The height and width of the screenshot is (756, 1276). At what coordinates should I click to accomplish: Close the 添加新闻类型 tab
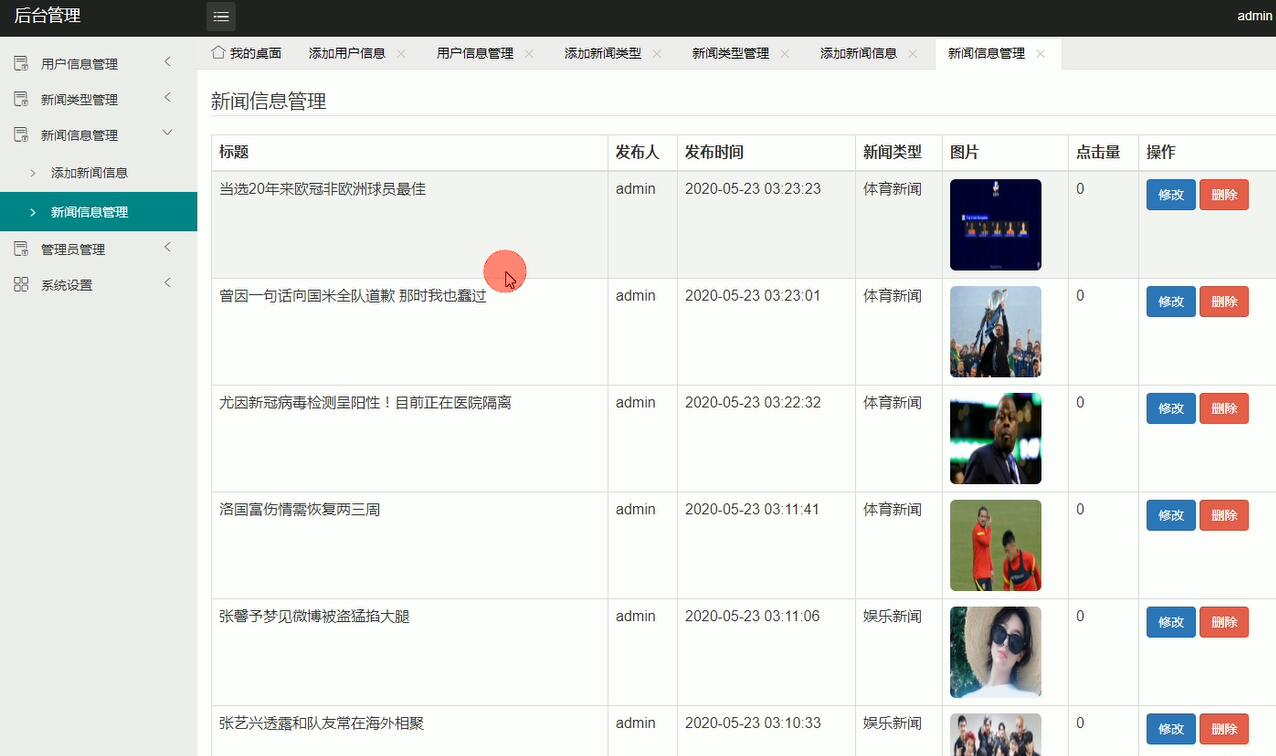657,54
